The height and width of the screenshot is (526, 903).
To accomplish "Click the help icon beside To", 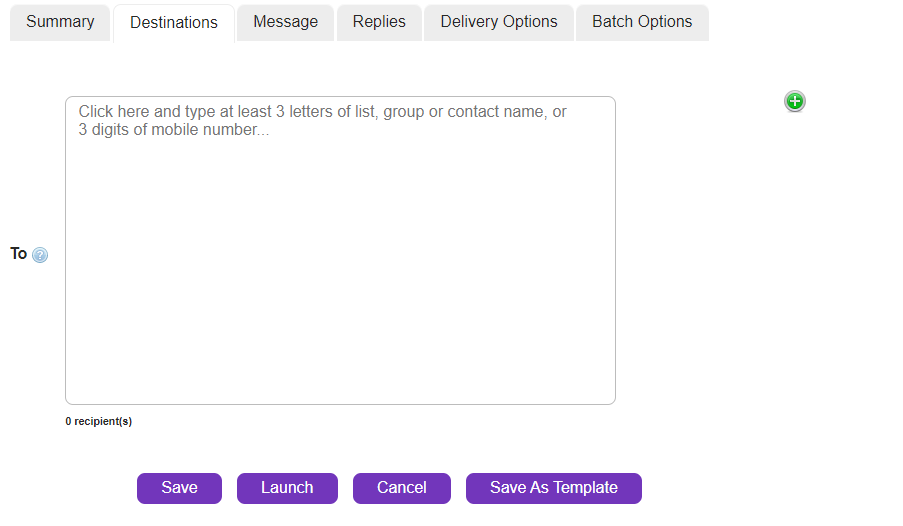I will point(40,255).
